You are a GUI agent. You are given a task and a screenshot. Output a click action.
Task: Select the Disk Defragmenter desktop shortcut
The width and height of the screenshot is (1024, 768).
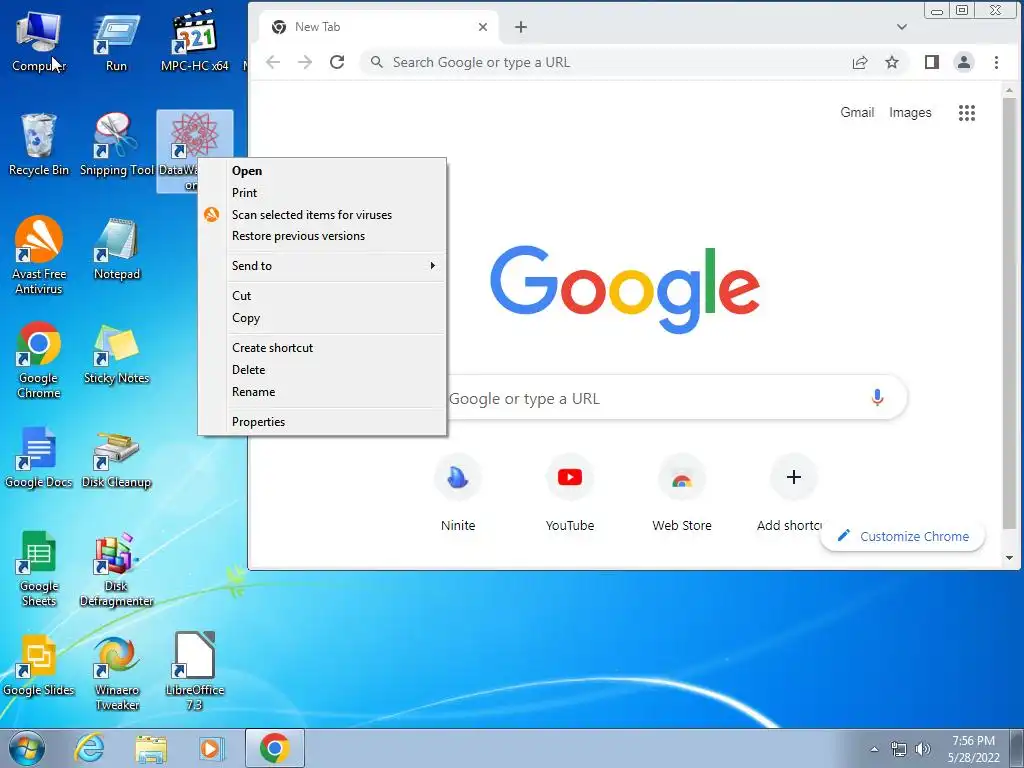[x=116, y=569]
